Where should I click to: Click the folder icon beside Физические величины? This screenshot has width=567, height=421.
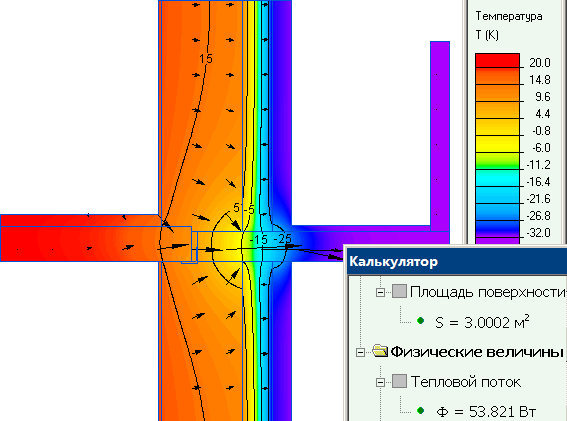[380, 351]
